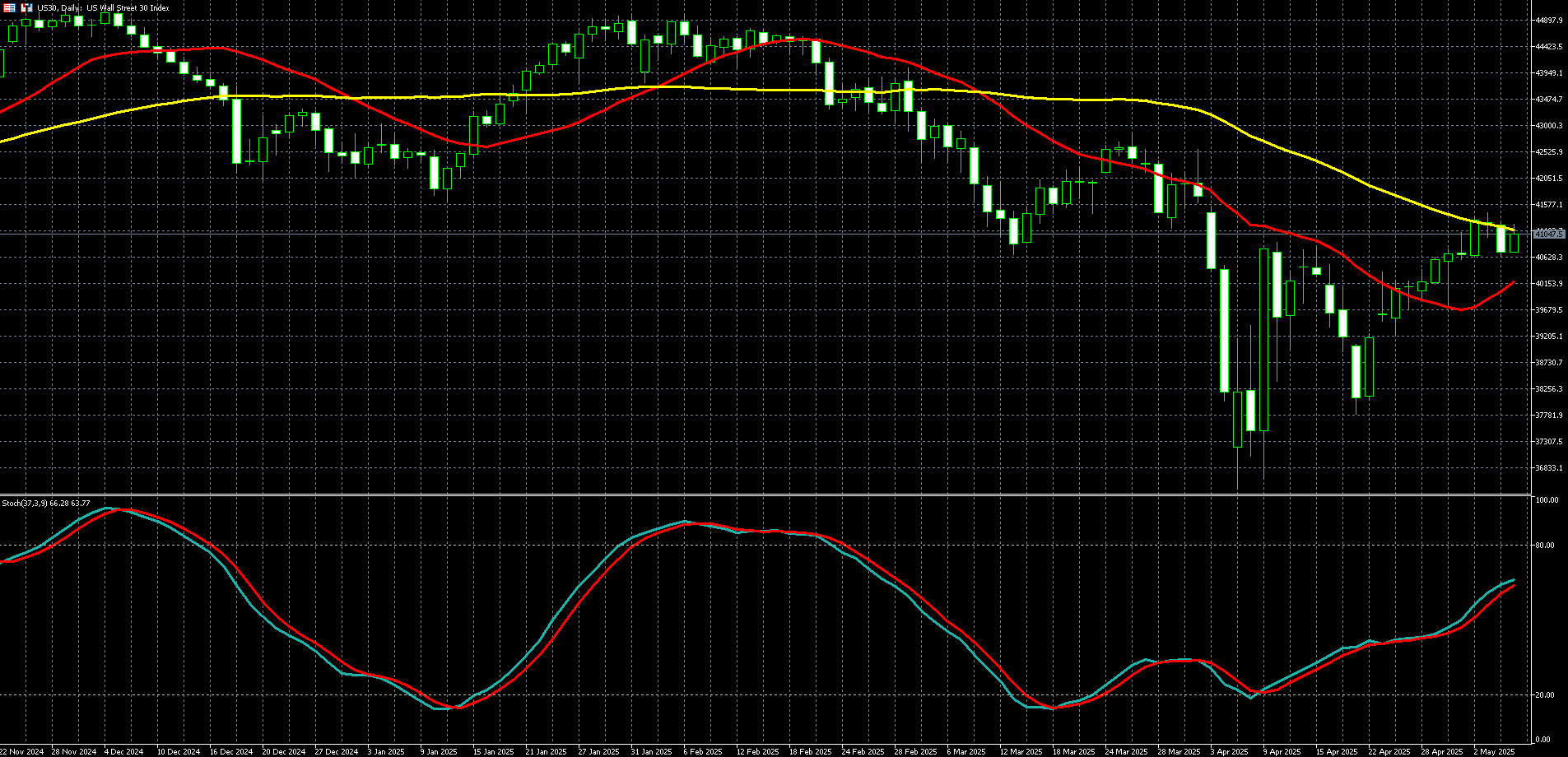
Task: Click the depth of market icon
Action: pyautogui.click(x=10, y=8)
